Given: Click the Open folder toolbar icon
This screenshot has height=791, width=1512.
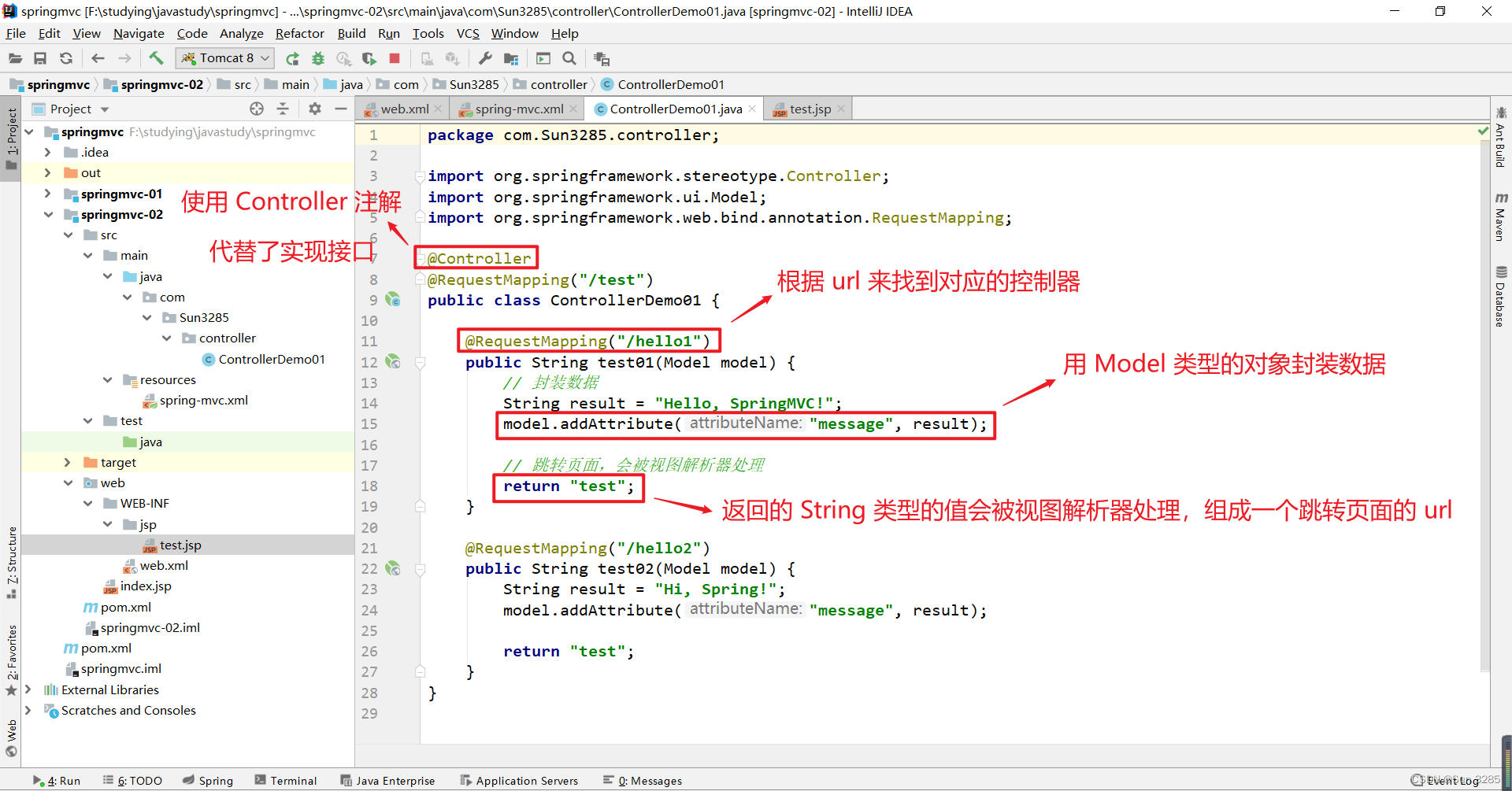Looking at the screenshot, I should [x=15, y=58].
